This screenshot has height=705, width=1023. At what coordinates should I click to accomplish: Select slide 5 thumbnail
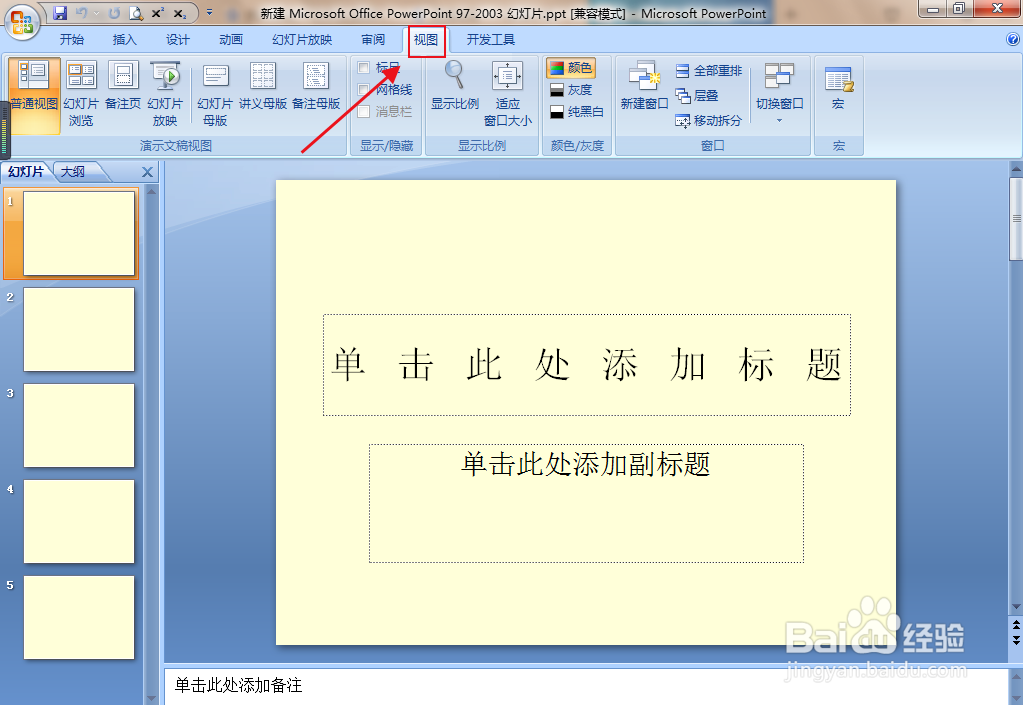pos(79,617)
